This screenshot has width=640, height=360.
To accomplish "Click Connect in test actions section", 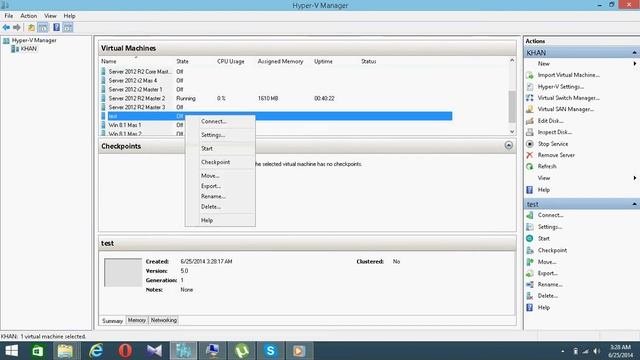I will click(x=550, y=215).
